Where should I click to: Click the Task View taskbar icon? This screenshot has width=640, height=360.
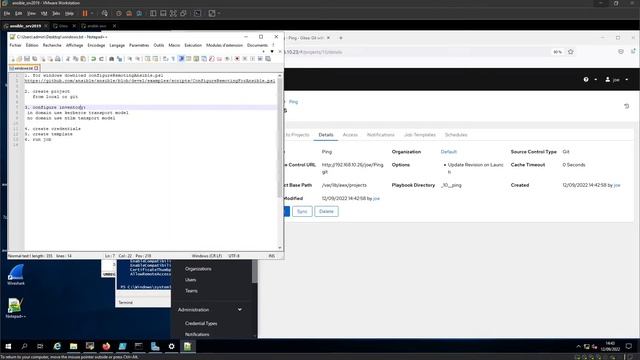tap(40, 346)
